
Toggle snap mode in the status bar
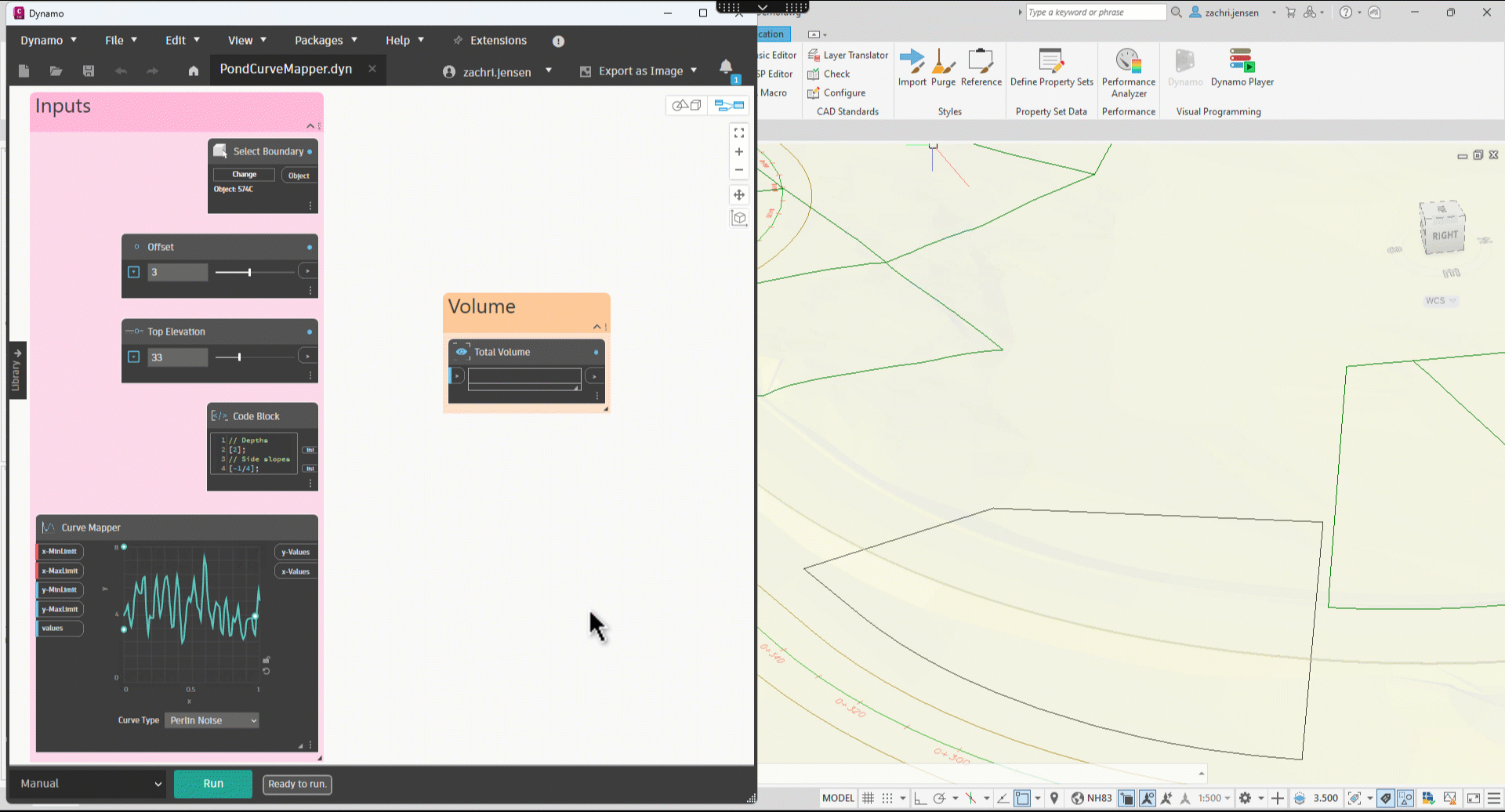(887, 799)
